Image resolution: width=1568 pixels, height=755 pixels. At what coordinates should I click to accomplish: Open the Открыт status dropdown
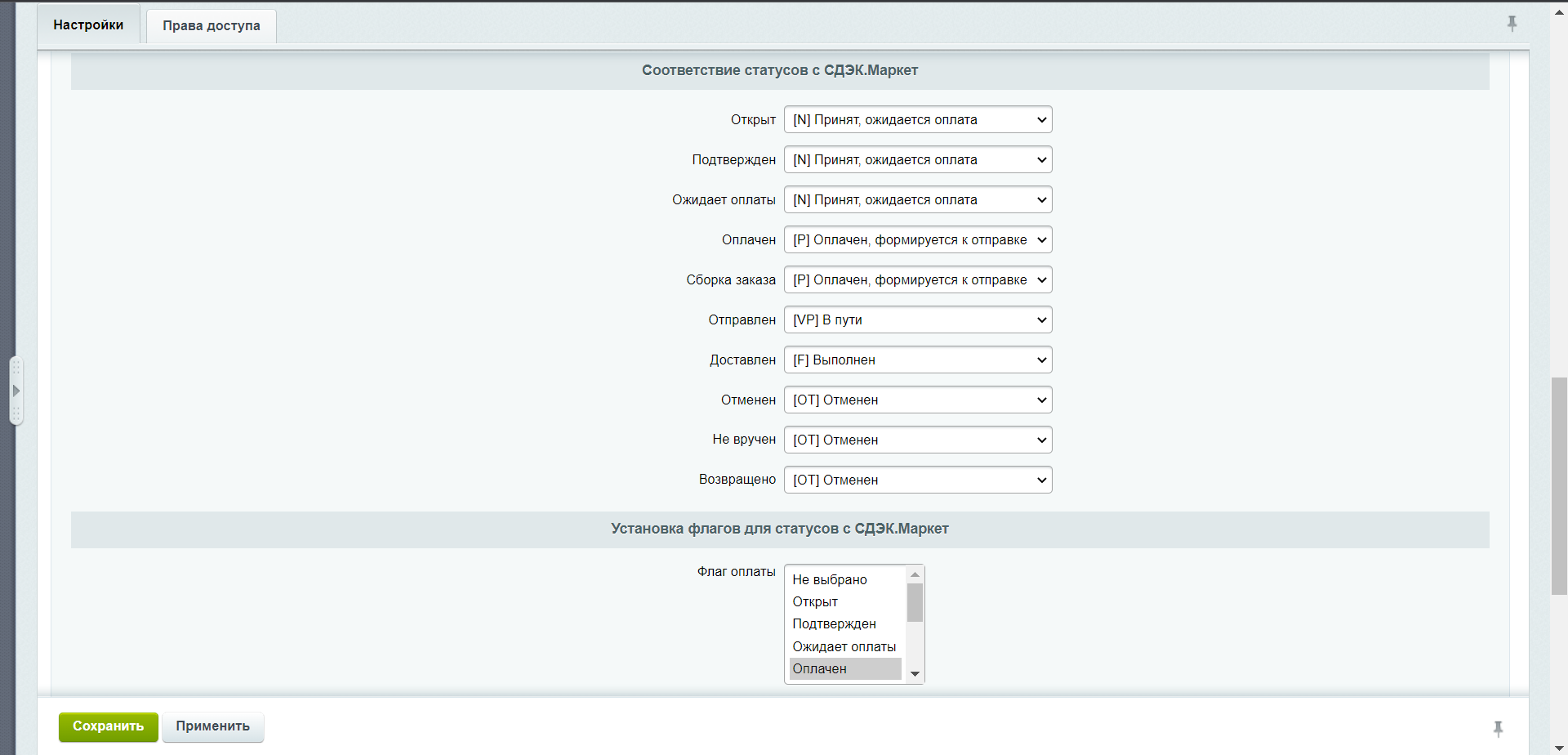917,120
